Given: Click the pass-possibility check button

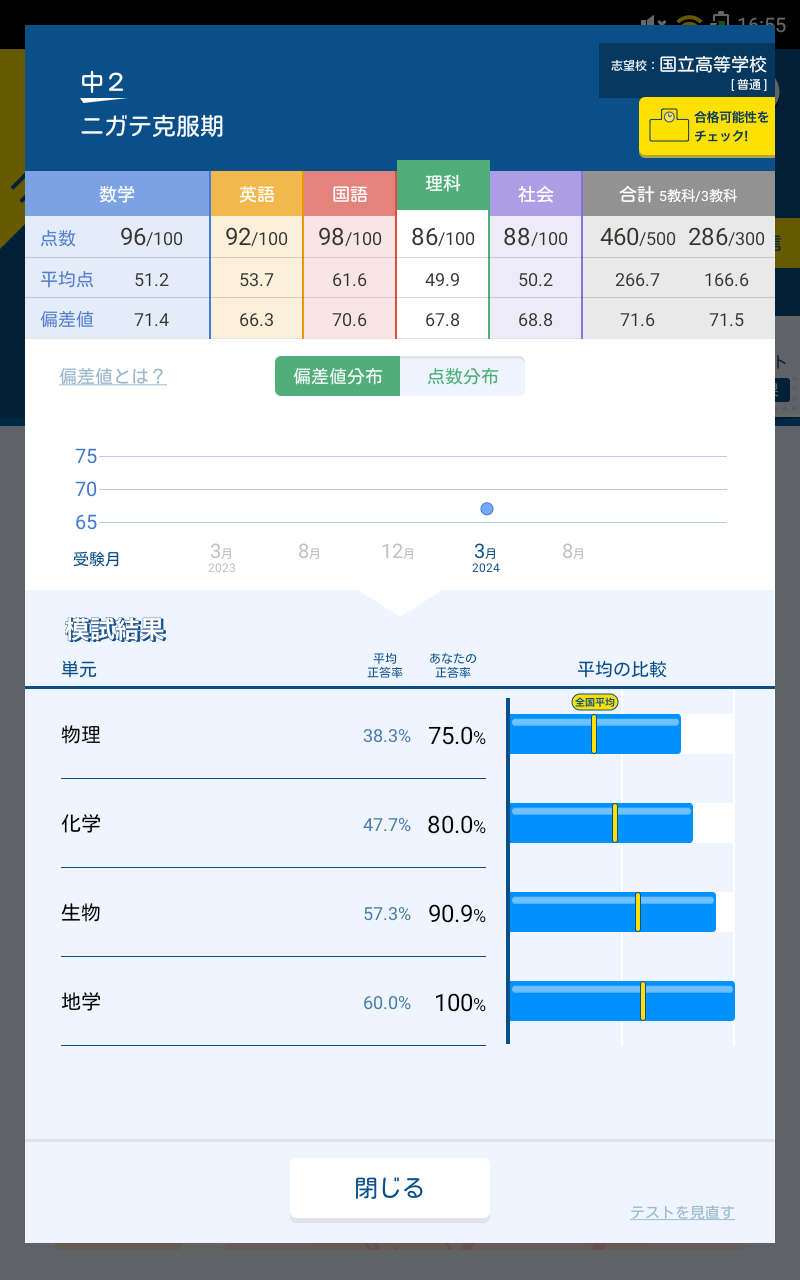Looking at the screenshot, I should [x=707, y=126].
